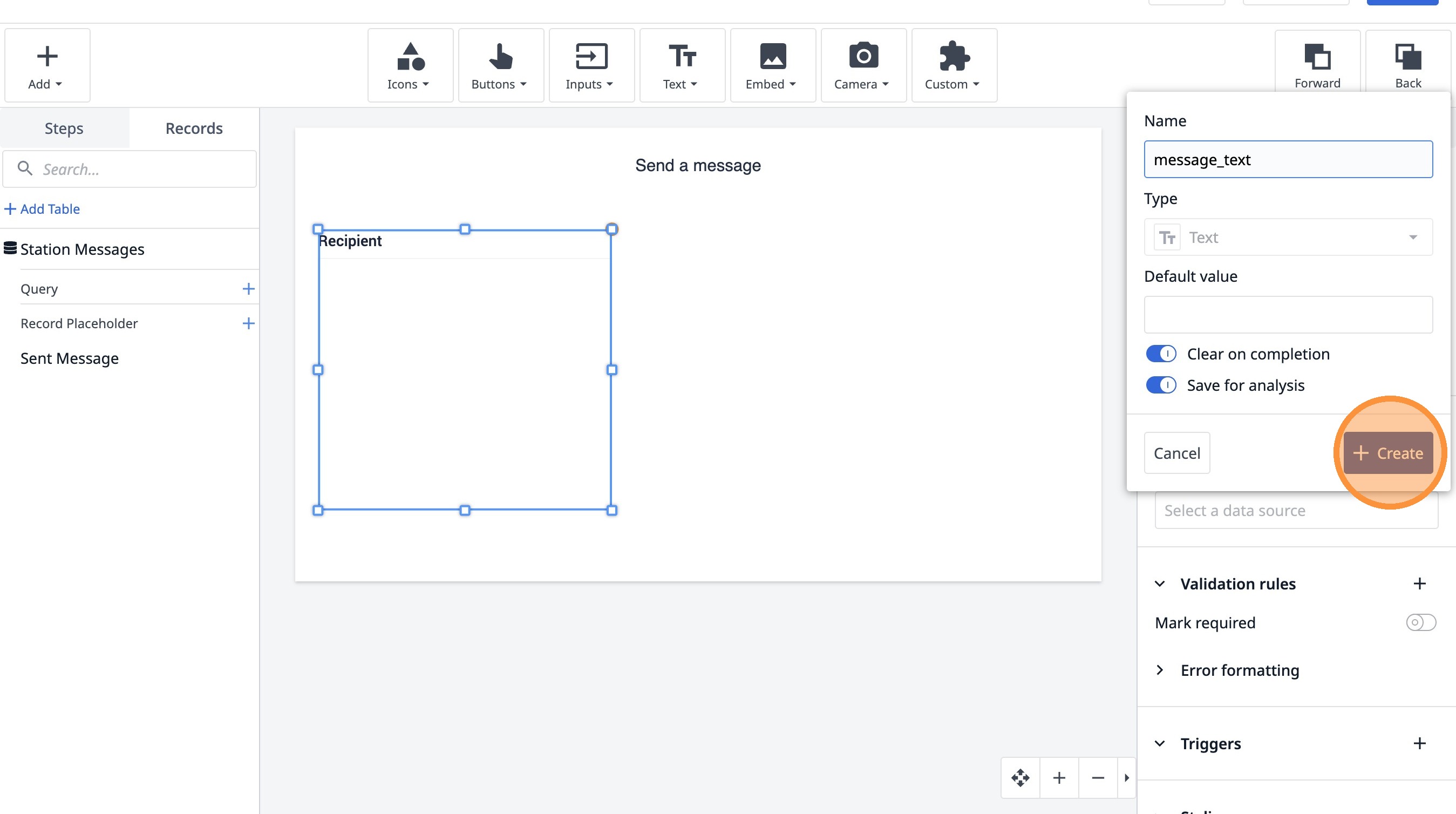
Task: Click the Default value input field
Action: point(1288,315)
